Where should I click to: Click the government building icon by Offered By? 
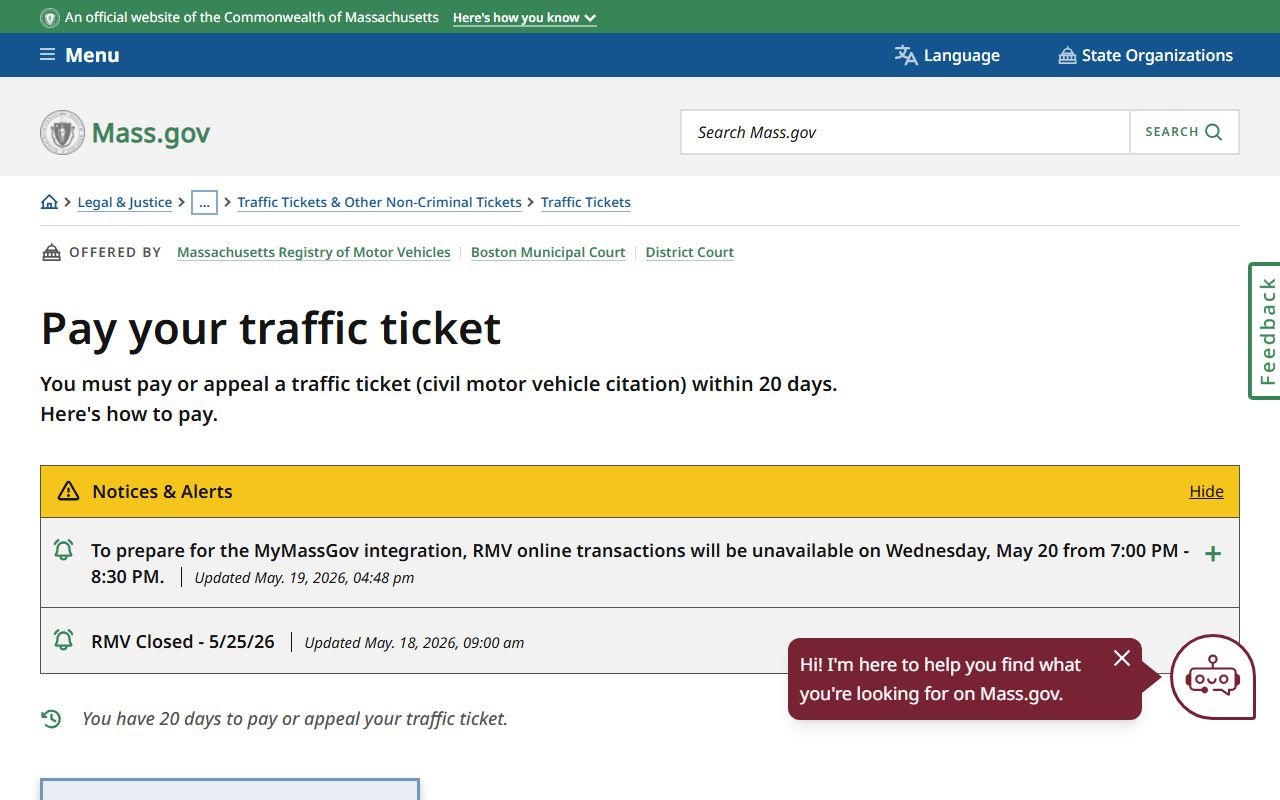click(51, 252)
